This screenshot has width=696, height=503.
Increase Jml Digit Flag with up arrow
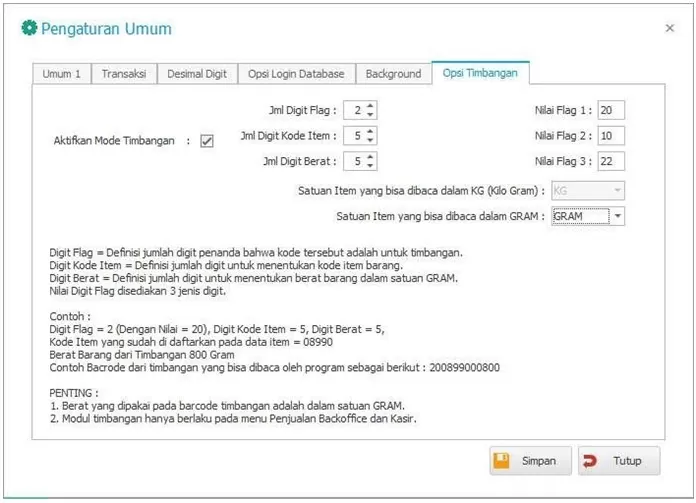371,106
